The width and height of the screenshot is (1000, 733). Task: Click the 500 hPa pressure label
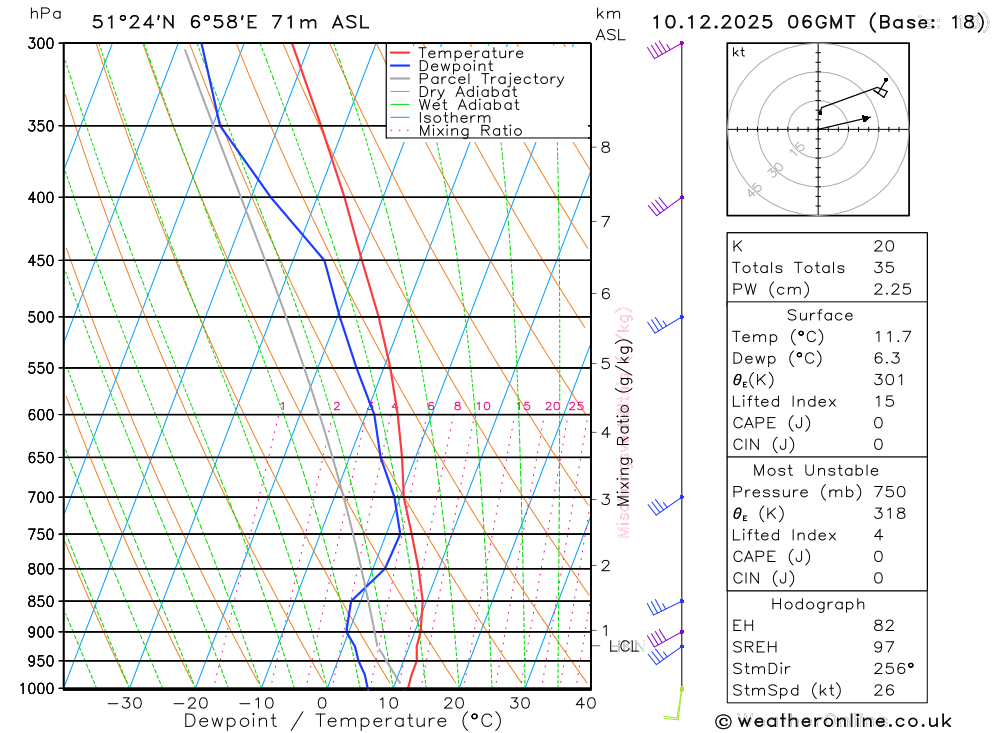pos(41,317)
